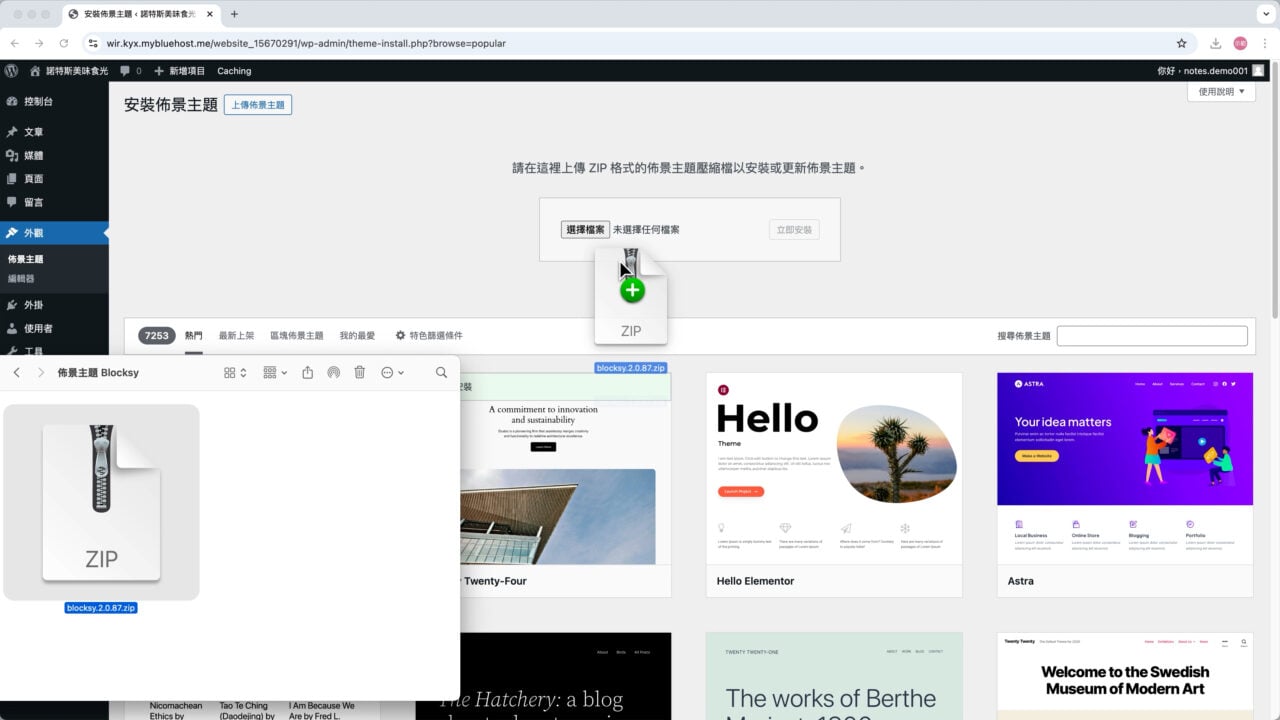Select blocksy.2.0.87.zip file icon in Finder
This screenshot has height=720, width=1280.
(101, 502)
